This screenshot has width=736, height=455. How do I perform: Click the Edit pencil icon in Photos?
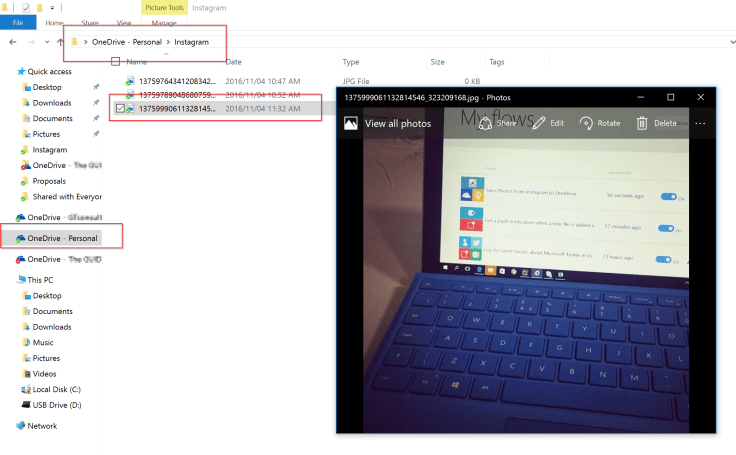point(539,123)
